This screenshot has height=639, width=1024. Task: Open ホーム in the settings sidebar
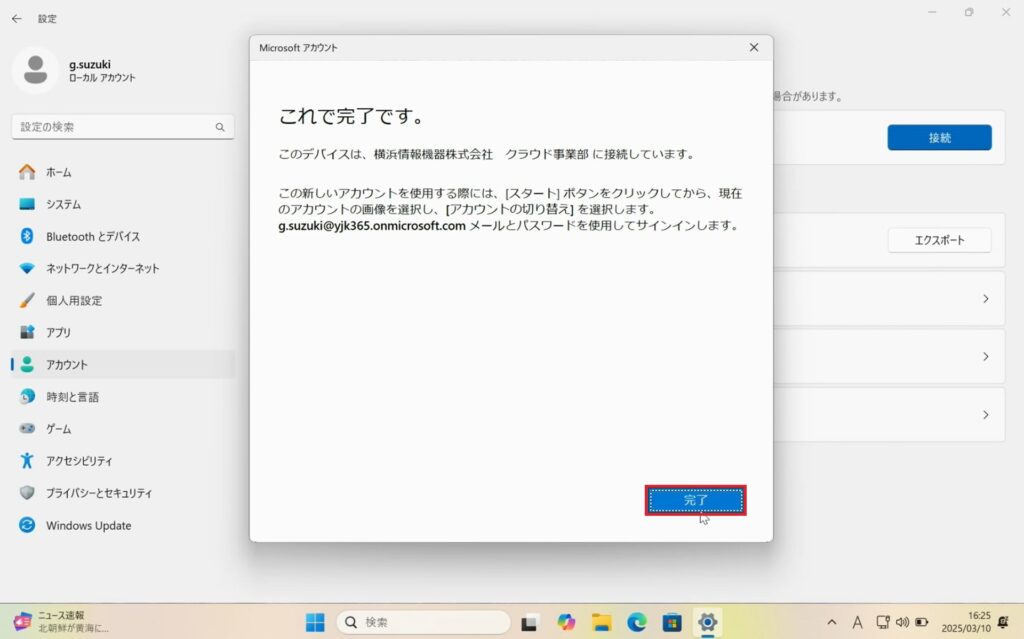[x=123, y=172]
